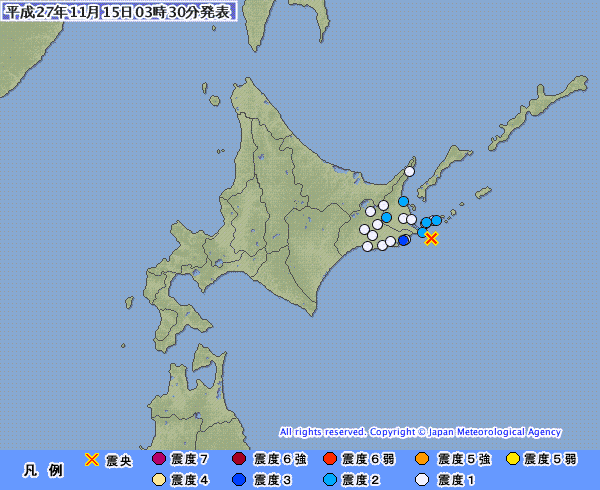
Task: Click the dark red 震度6強 legend circle
Action: click(239, 459)
